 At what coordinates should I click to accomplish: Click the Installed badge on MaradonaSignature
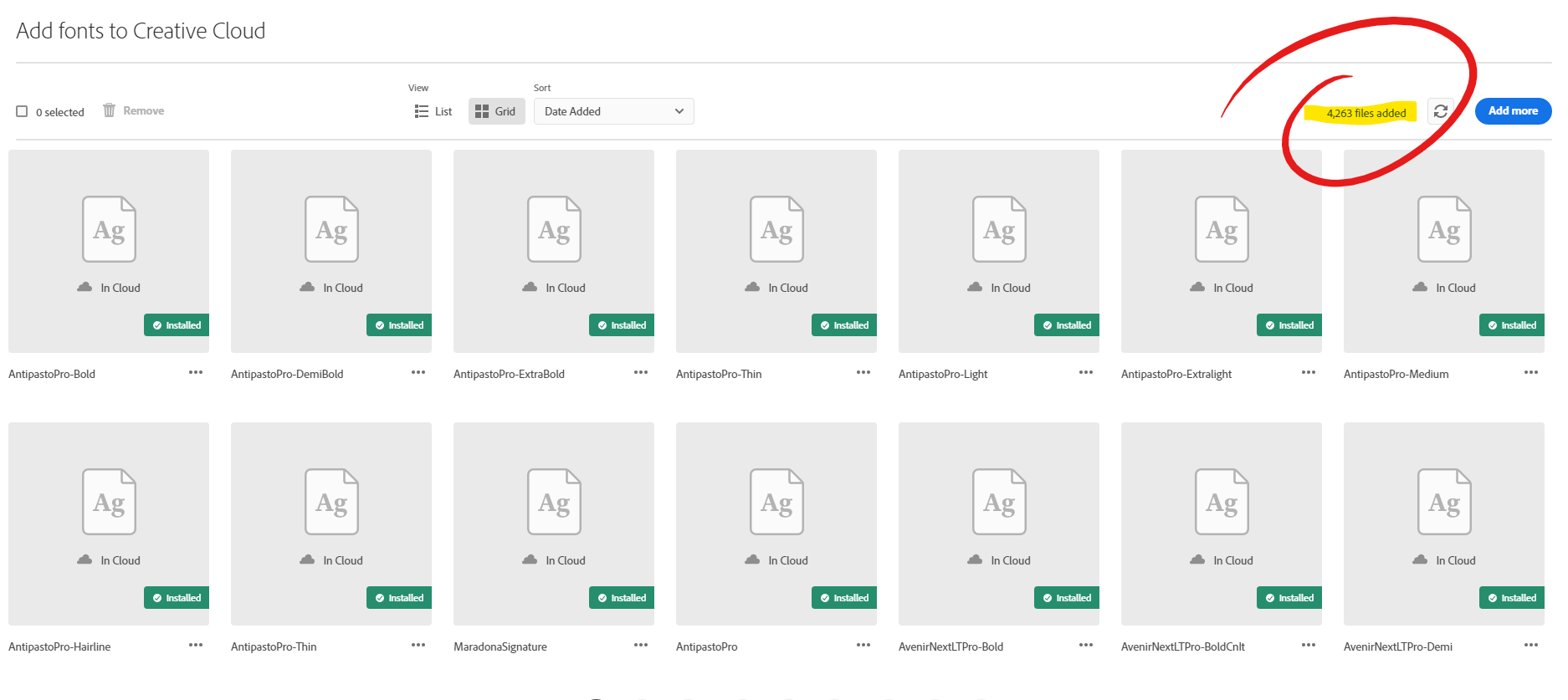(622, 598)
